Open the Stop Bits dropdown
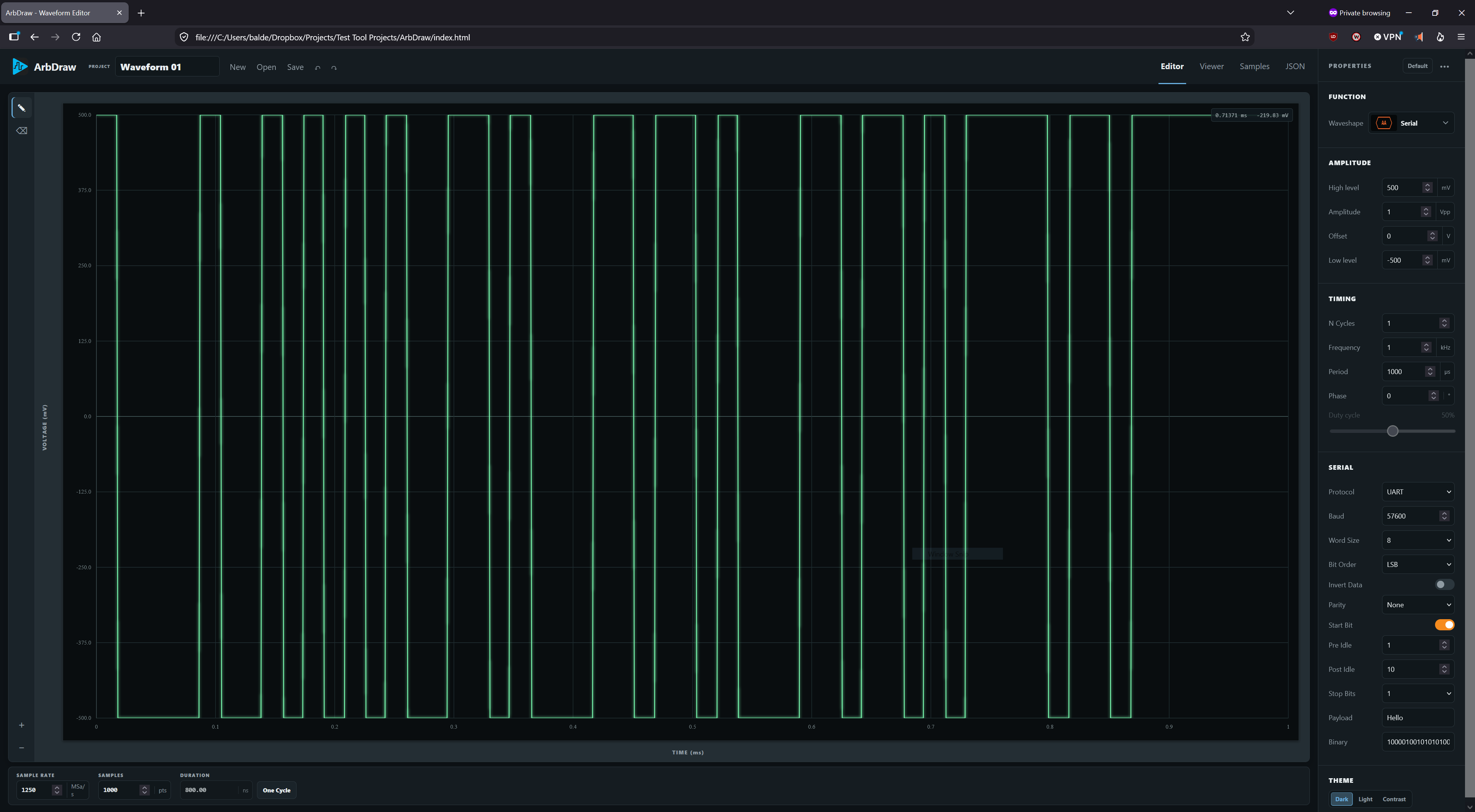 coord(1418,693)
